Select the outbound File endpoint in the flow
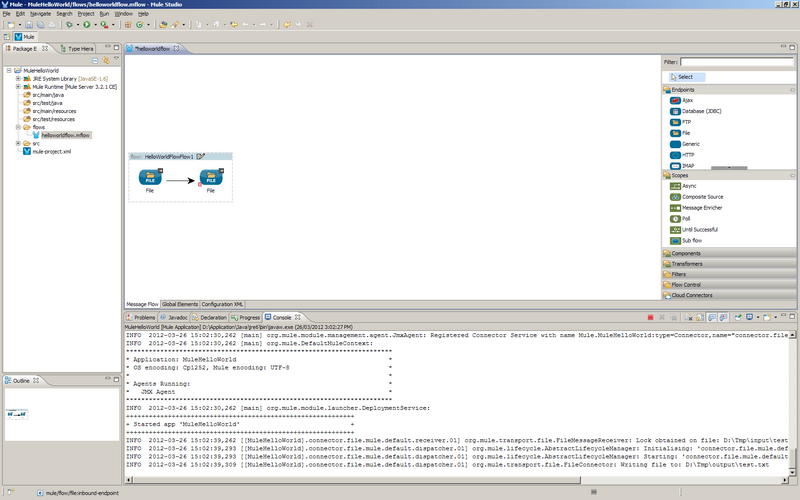 click(211, 178)
